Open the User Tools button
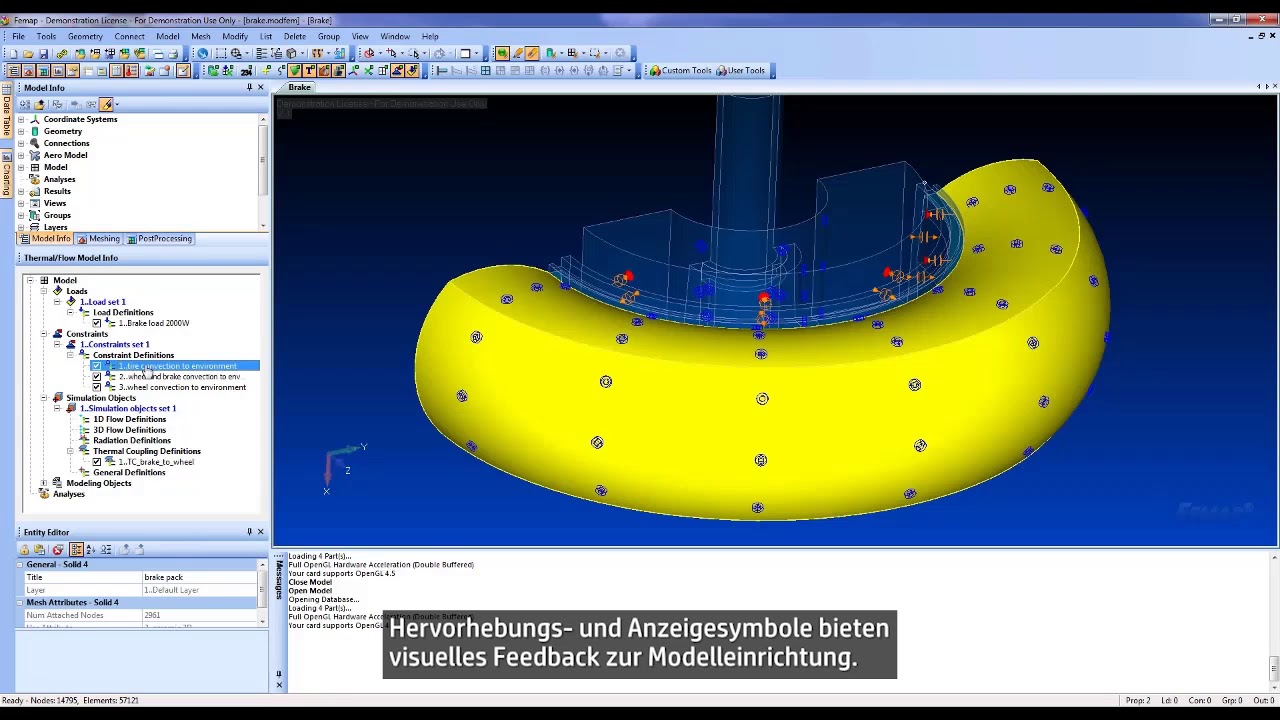This screenshot has height=720, width=1280. [741, 71]
